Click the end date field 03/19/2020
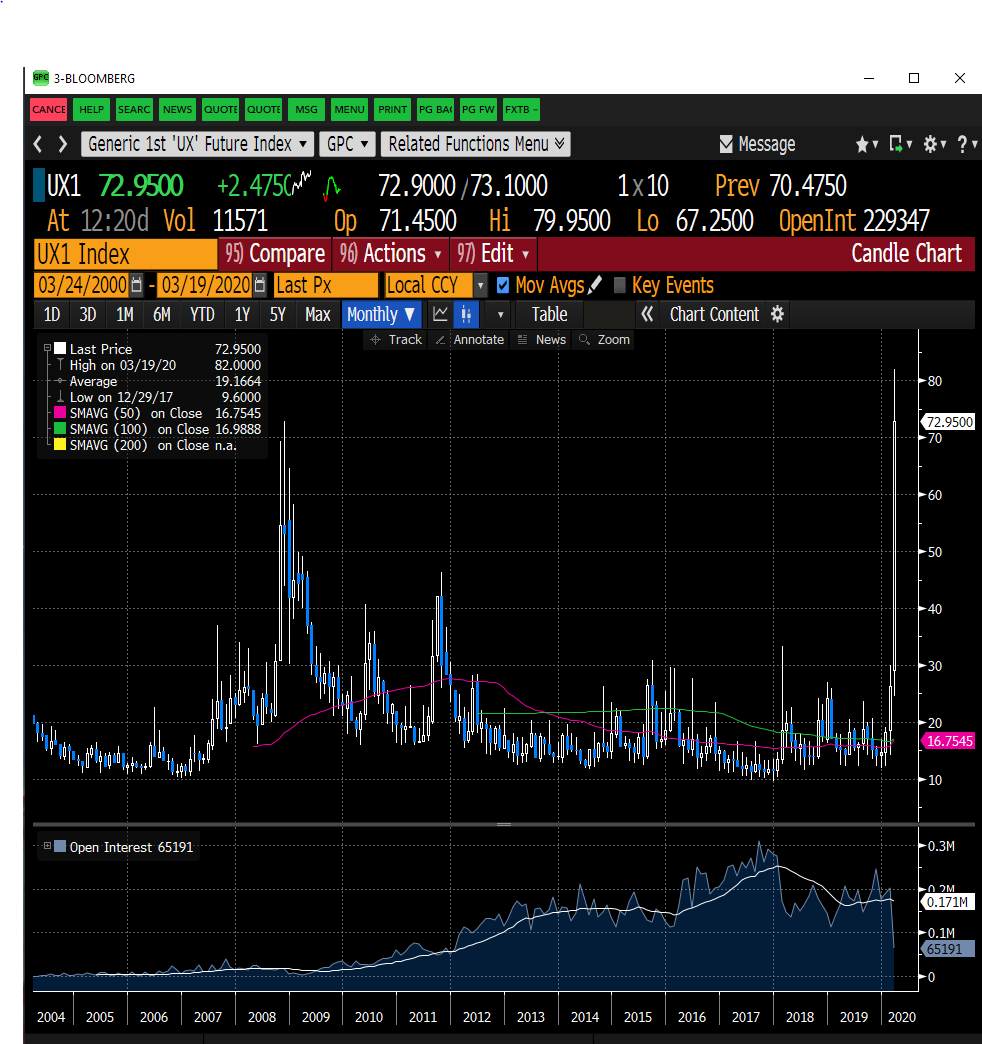 click(x=206, y=286)
